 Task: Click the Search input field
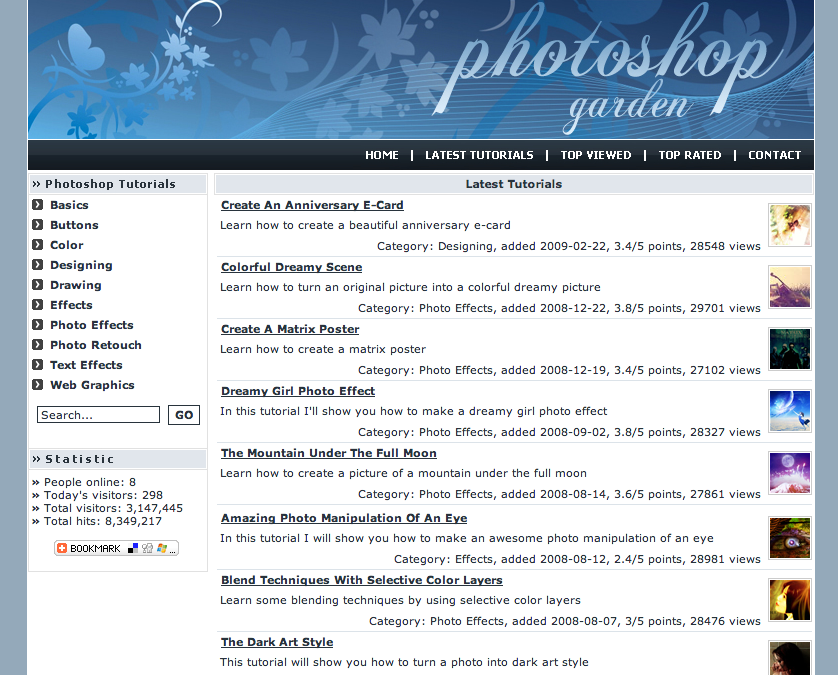tap(98, 415)
